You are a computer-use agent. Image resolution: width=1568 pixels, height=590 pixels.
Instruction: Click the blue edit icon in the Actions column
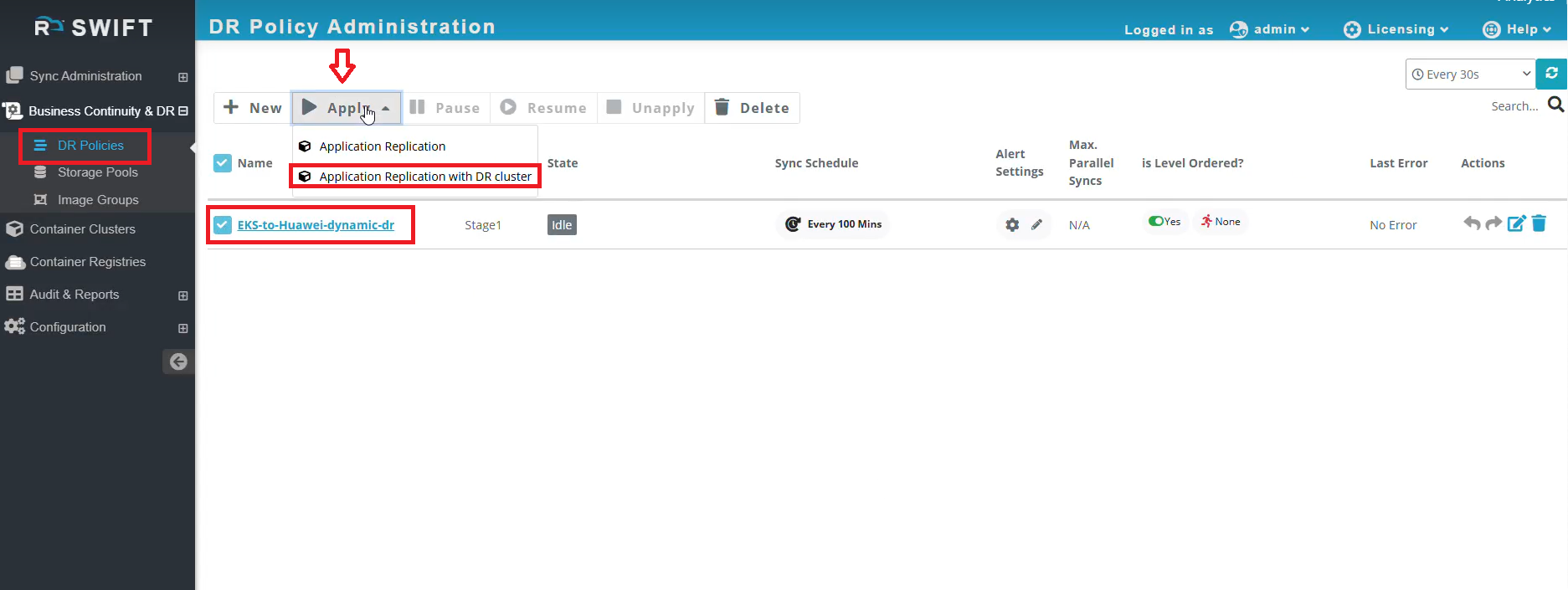[x=1516, y=223]
